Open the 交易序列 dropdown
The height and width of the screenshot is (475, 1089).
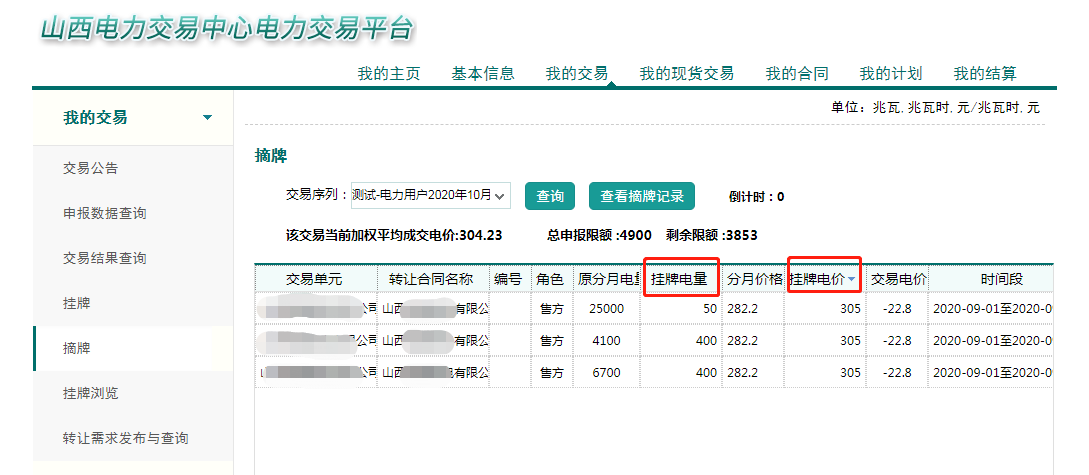point(430,196)
